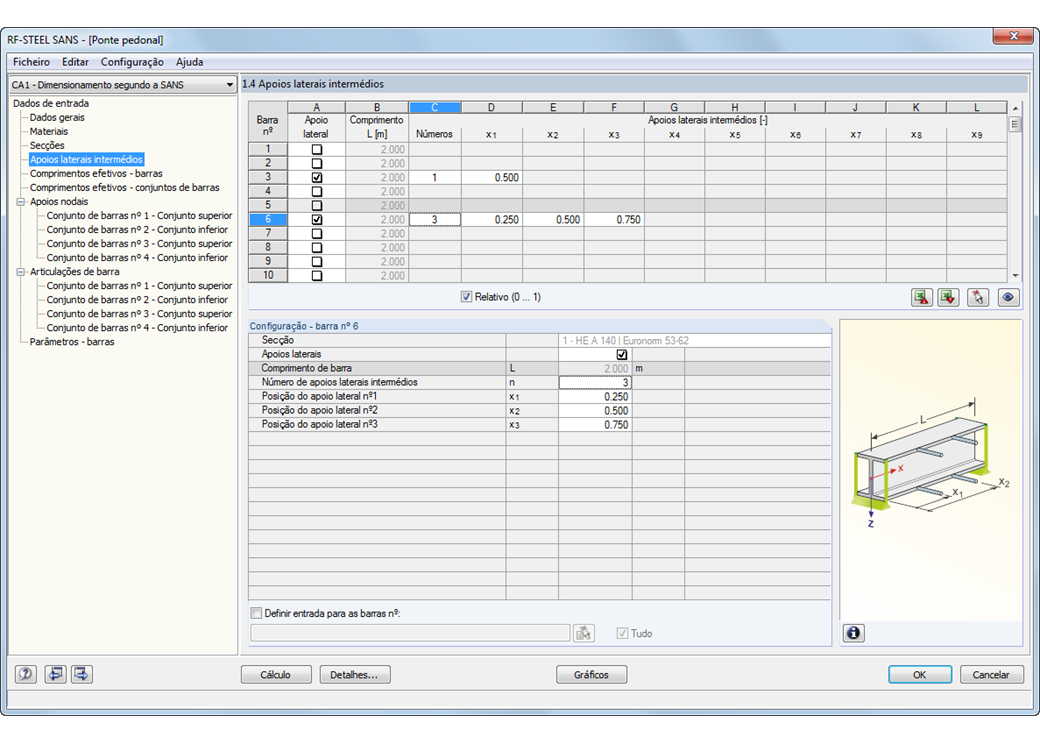Untick lateral support checkbox for bar 3
Image resolution: width=1040 pixels, height=744 pixels.
[x=317, y=178]
